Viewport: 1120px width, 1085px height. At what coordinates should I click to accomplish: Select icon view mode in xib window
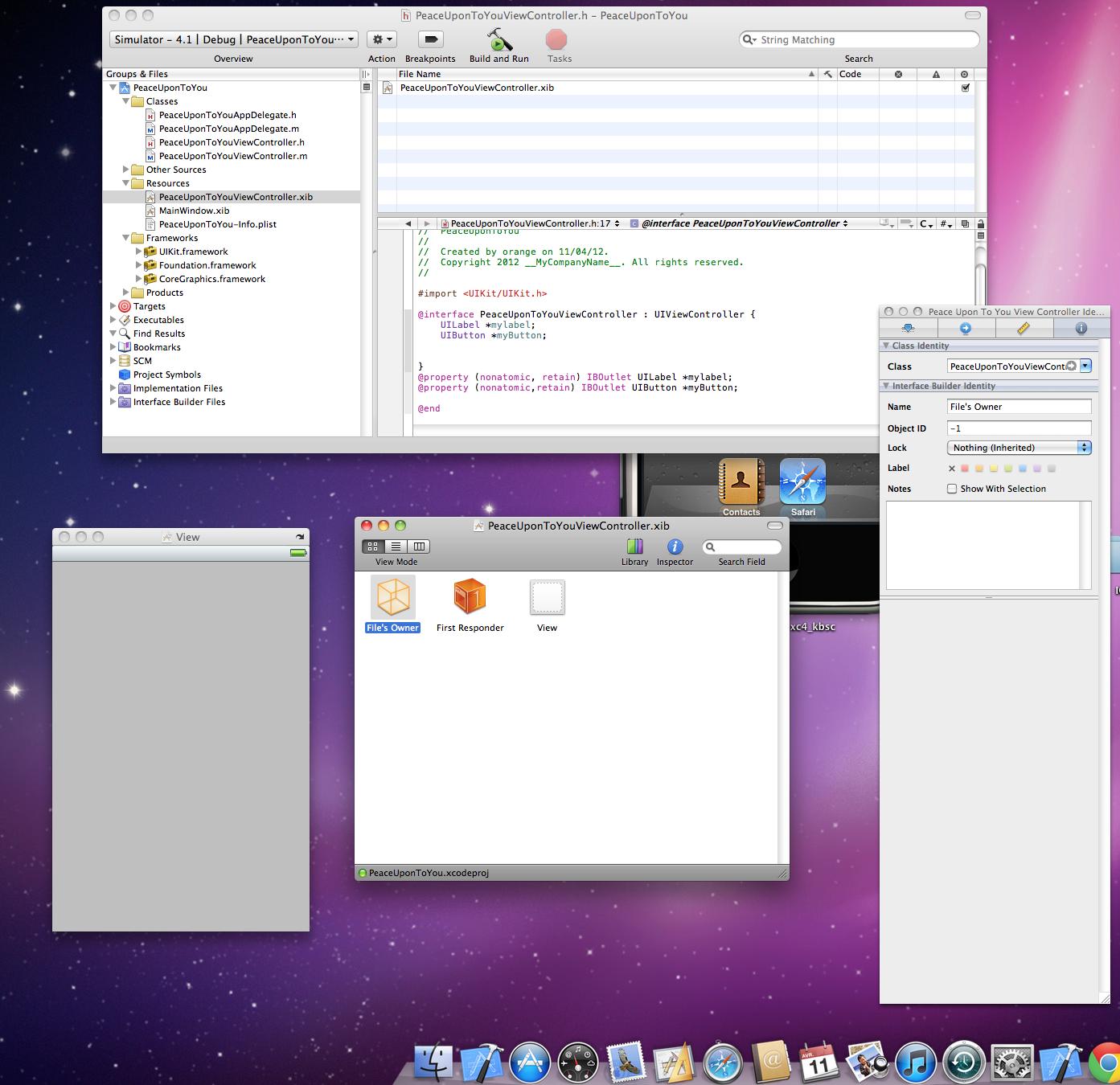click(x=373, y=547)
